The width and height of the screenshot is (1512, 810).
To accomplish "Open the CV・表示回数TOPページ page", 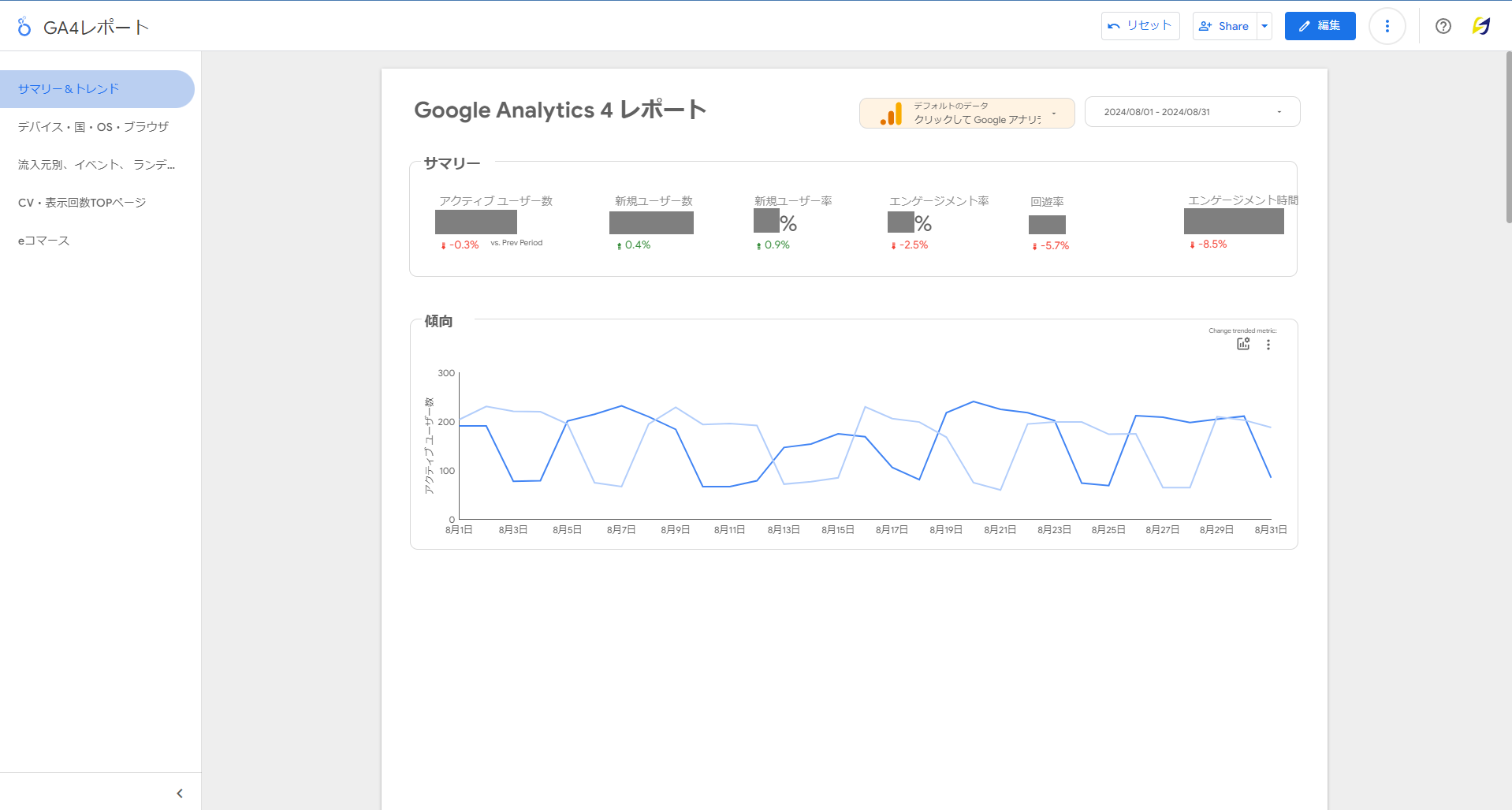I will tap(82, 203).
